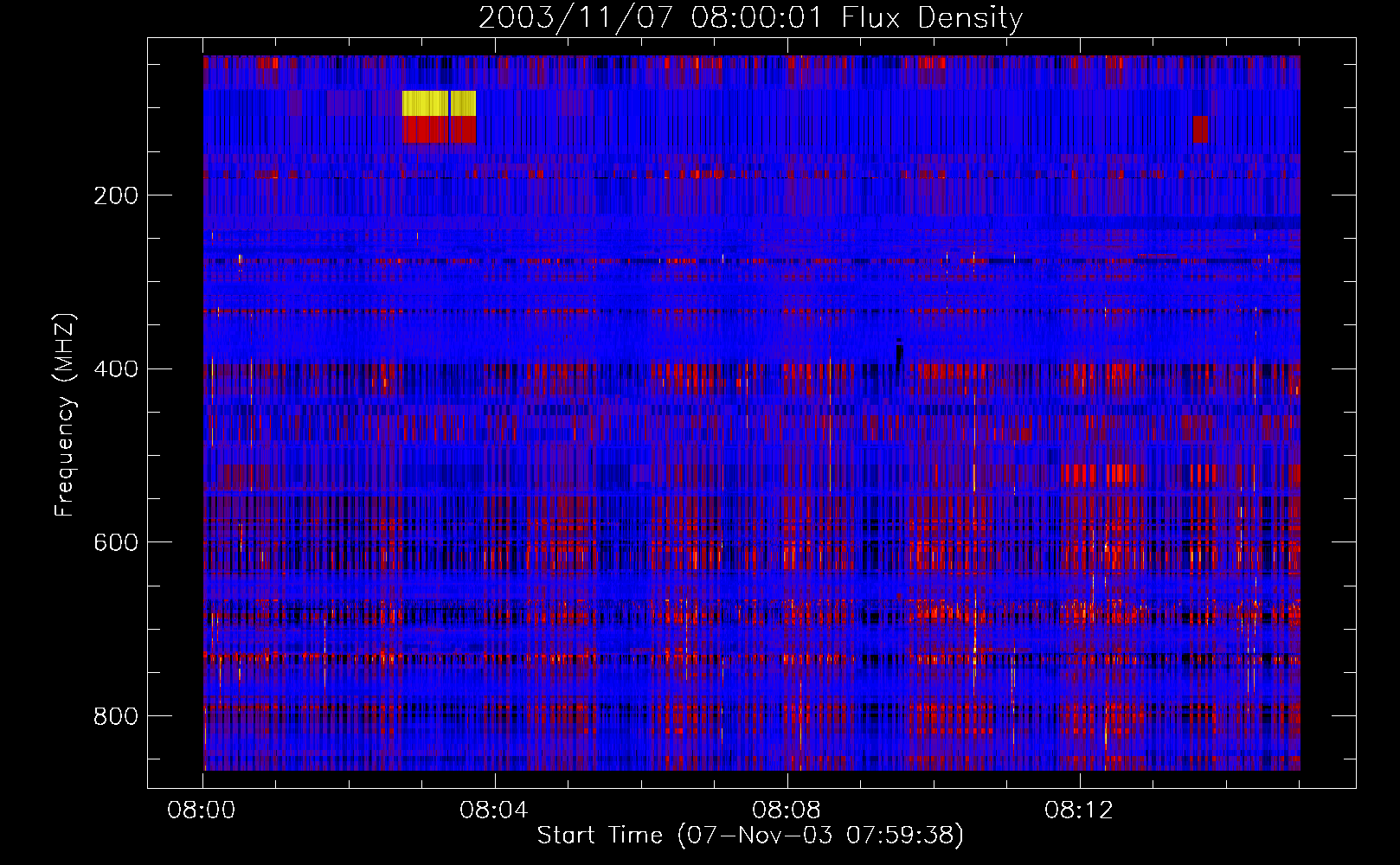
Task: Click the 08:04 time tick label
Action: pyautogui.click(x=494, y=811)
